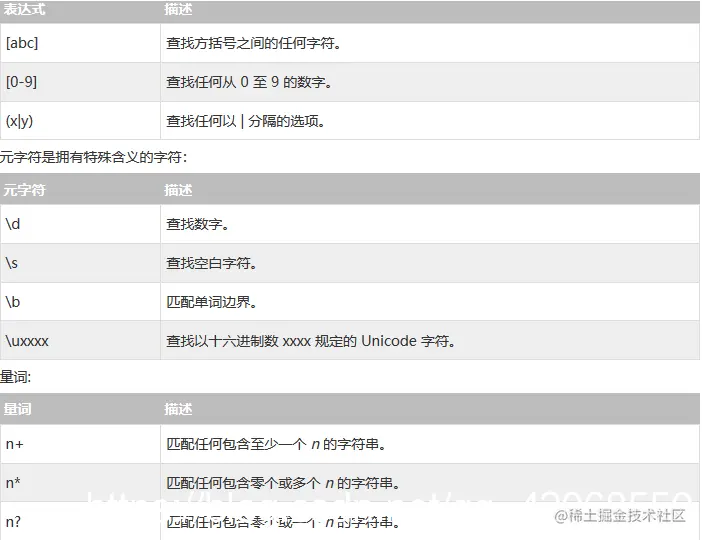Click the \d metacharacter cell
702x540 pixels.
tap(80, 224)
